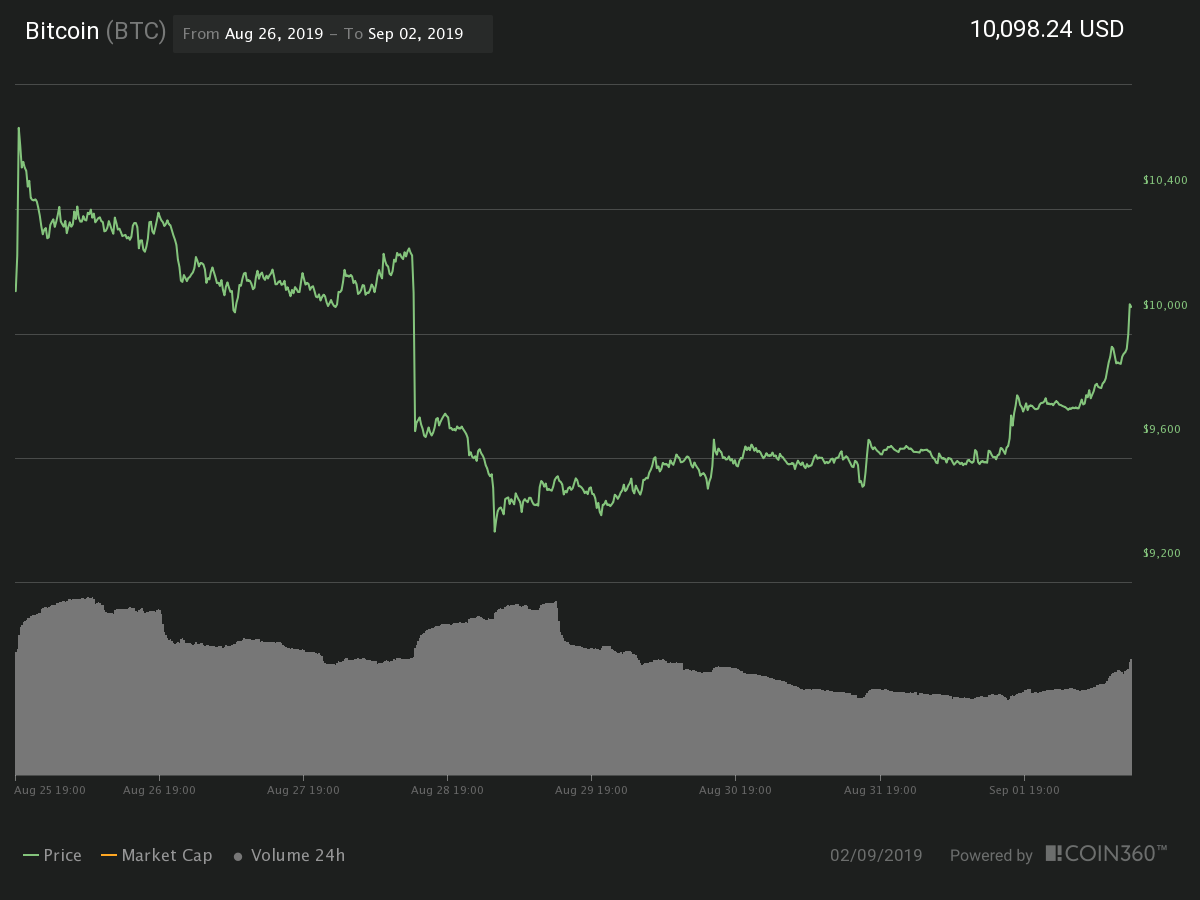Select the Bitcoin (BTC) chart title
1200x900 pixels.
95,31
